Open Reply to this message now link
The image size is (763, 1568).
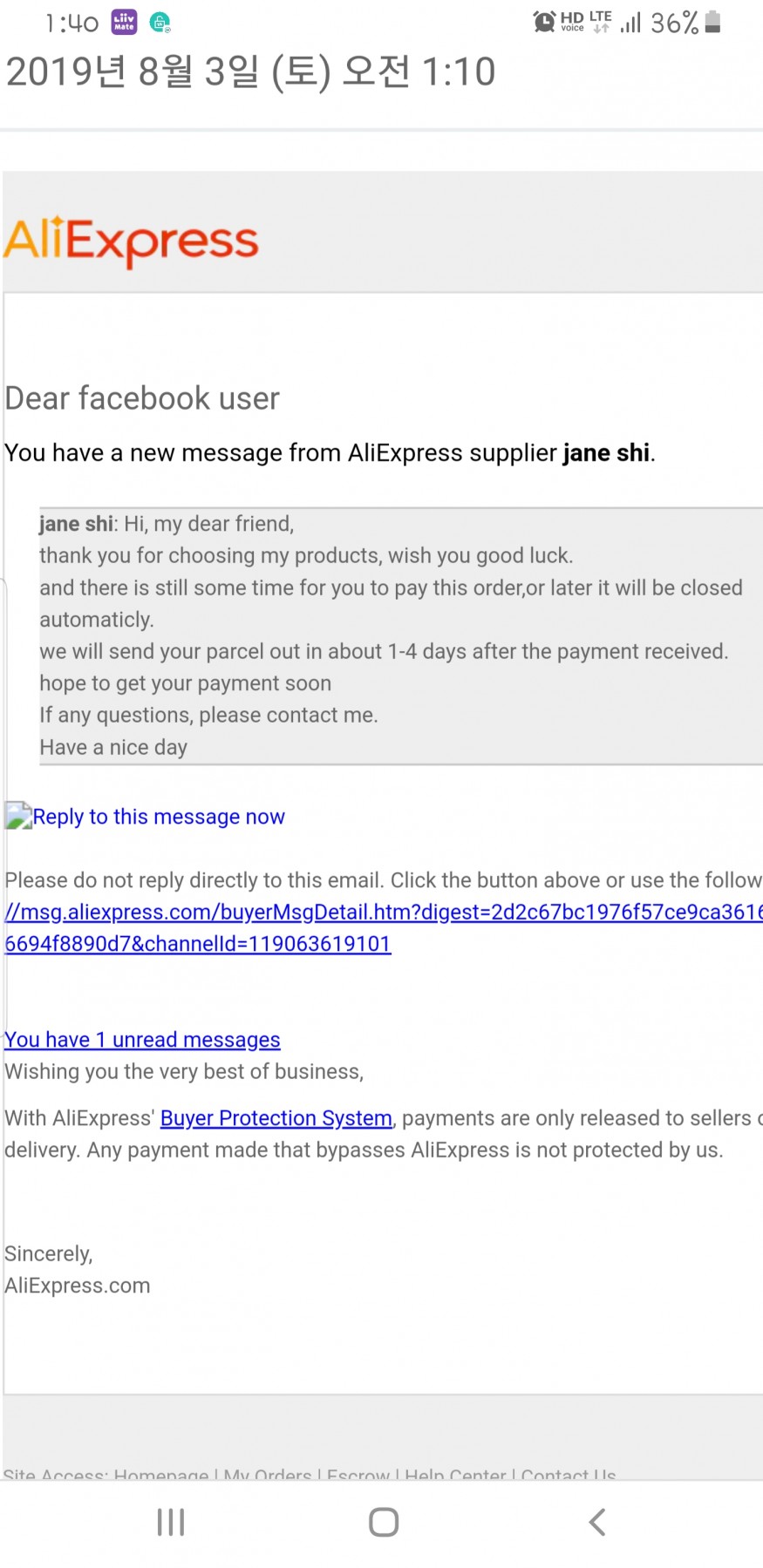(159, 817)
